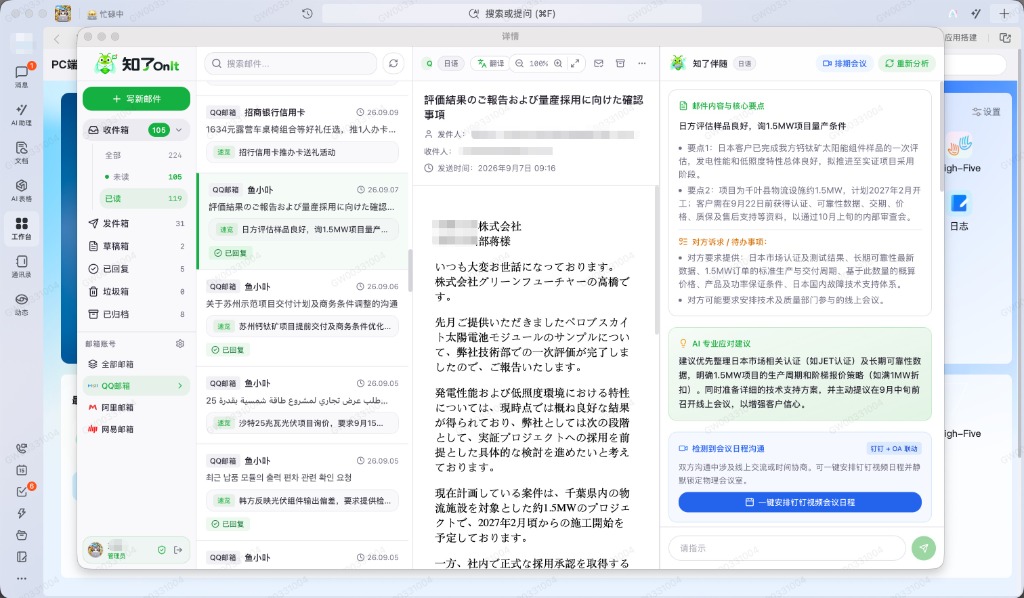
Task: Expand the QQ邮箱 account chevron
Action: click(180, 386)
